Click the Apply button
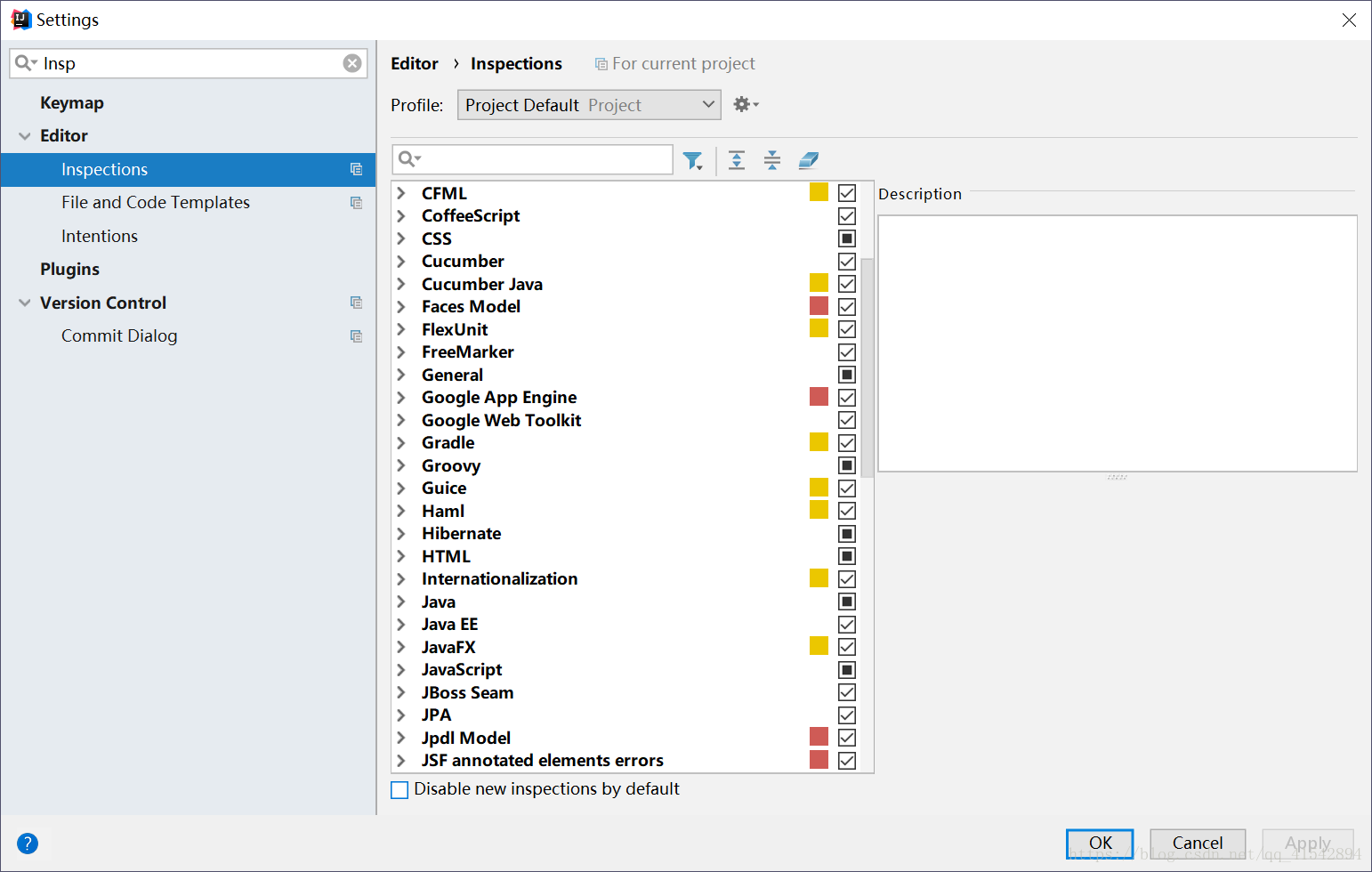The image size is (1372, 872). (1308, 843)
